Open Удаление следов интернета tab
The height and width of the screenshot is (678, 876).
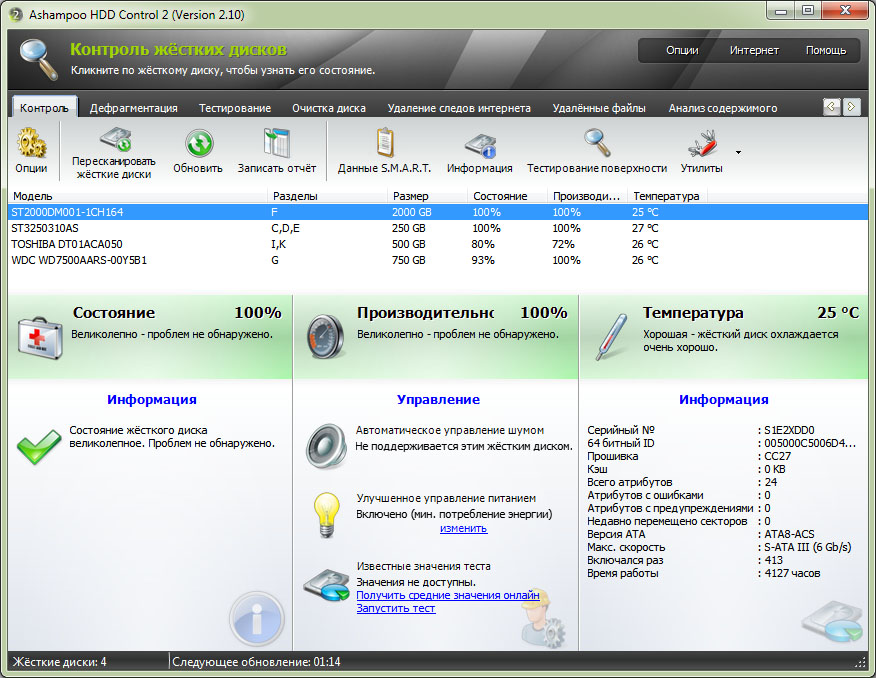(x=459, y=108)
